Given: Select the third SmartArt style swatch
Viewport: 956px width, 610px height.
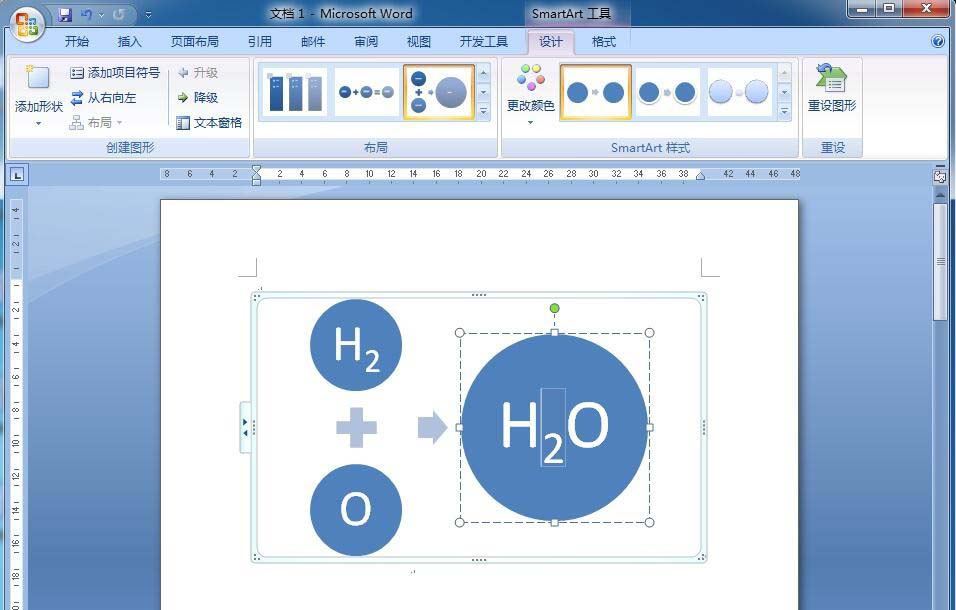Looking at the screenshot, I should [739, 92].
